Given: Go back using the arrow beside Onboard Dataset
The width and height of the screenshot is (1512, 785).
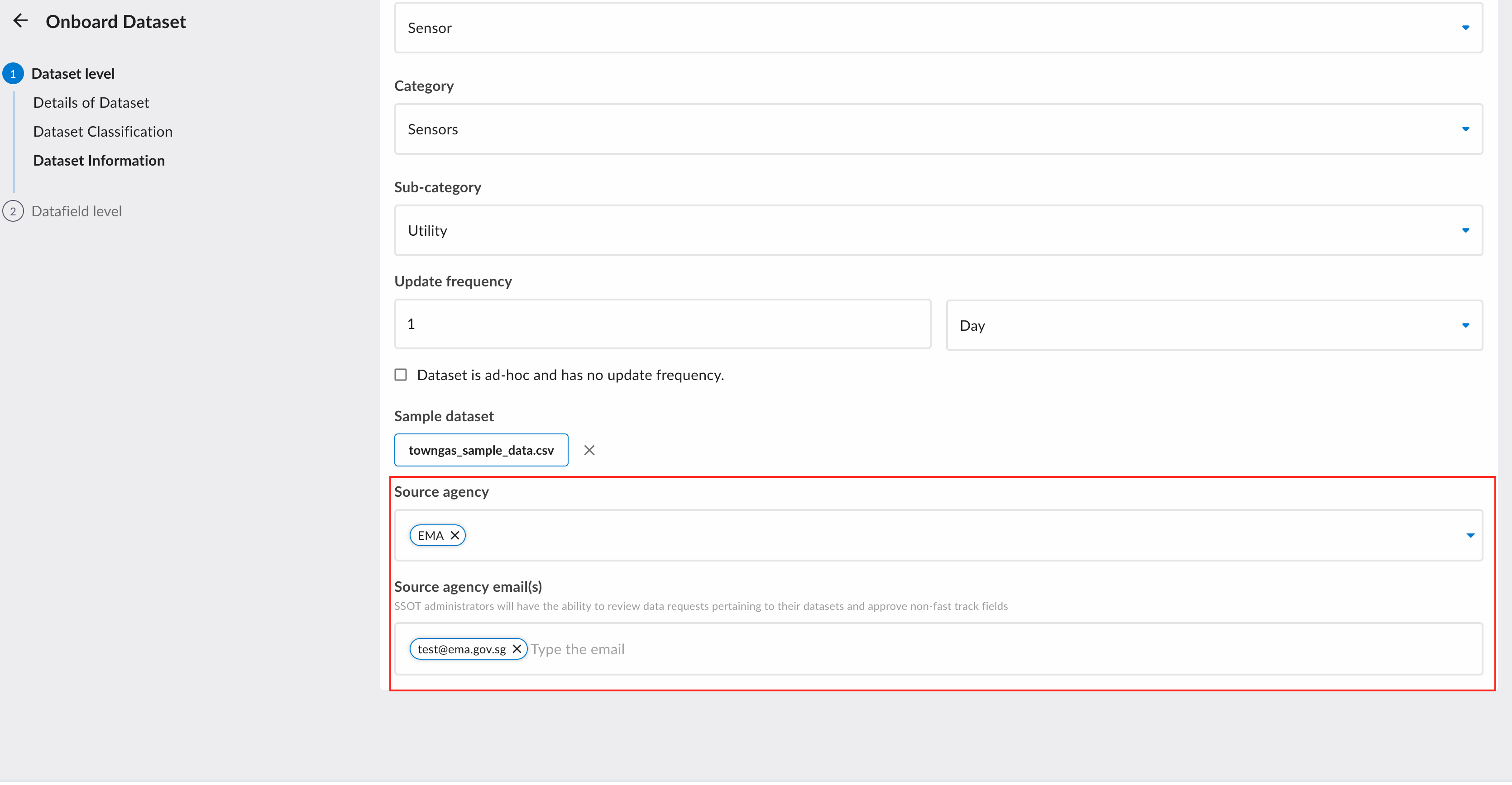Looking at the screenshot, I should (x=20, y=21).
